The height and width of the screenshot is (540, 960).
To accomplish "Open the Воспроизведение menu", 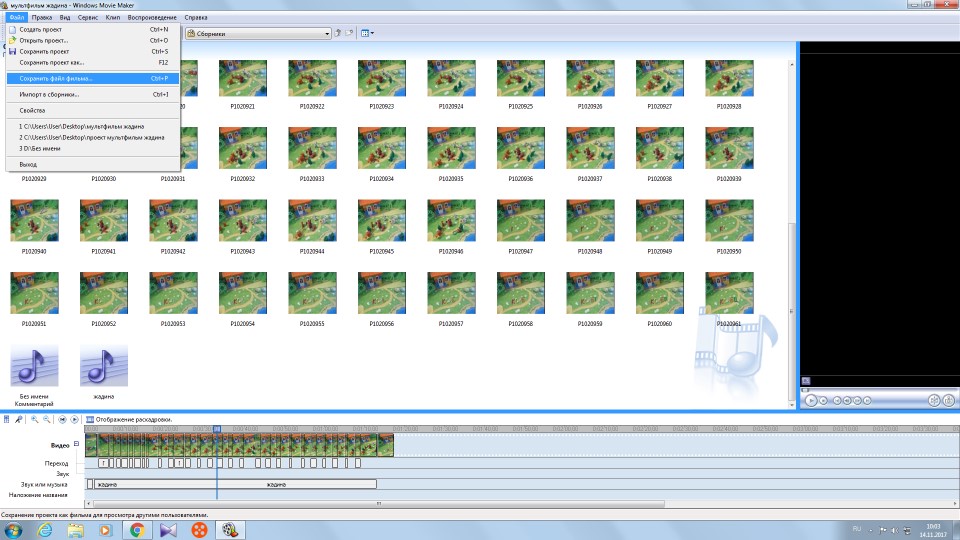I will click(152, 18).
